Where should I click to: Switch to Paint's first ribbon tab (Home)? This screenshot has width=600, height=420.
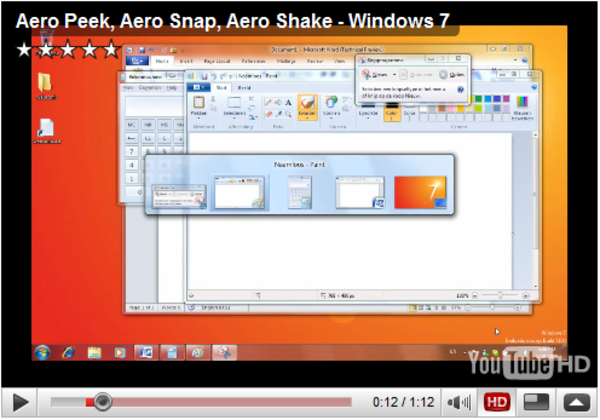[222, 88]
